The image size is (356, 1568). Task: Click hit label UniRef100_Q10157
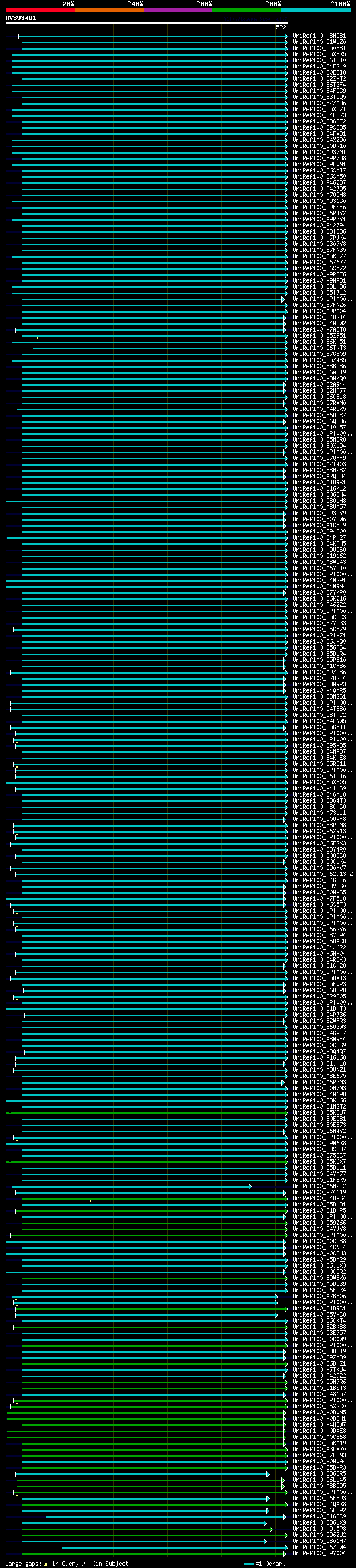click(x=319, y=427)
